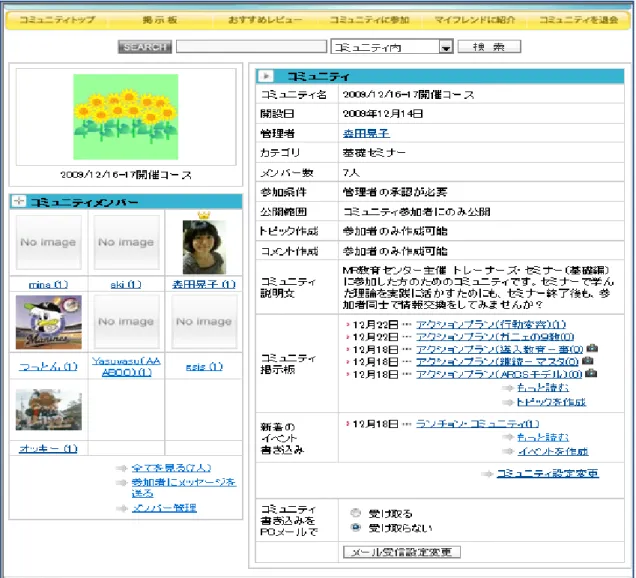
Task: Click camera icon beside the 導入教育 topic
Action: click(x=592, y=348)
